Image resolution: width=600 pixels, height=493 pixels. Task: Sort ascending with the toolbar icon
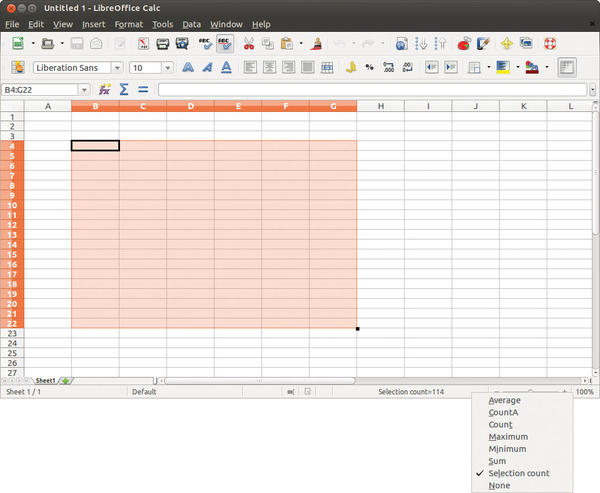tap(421, 44)
